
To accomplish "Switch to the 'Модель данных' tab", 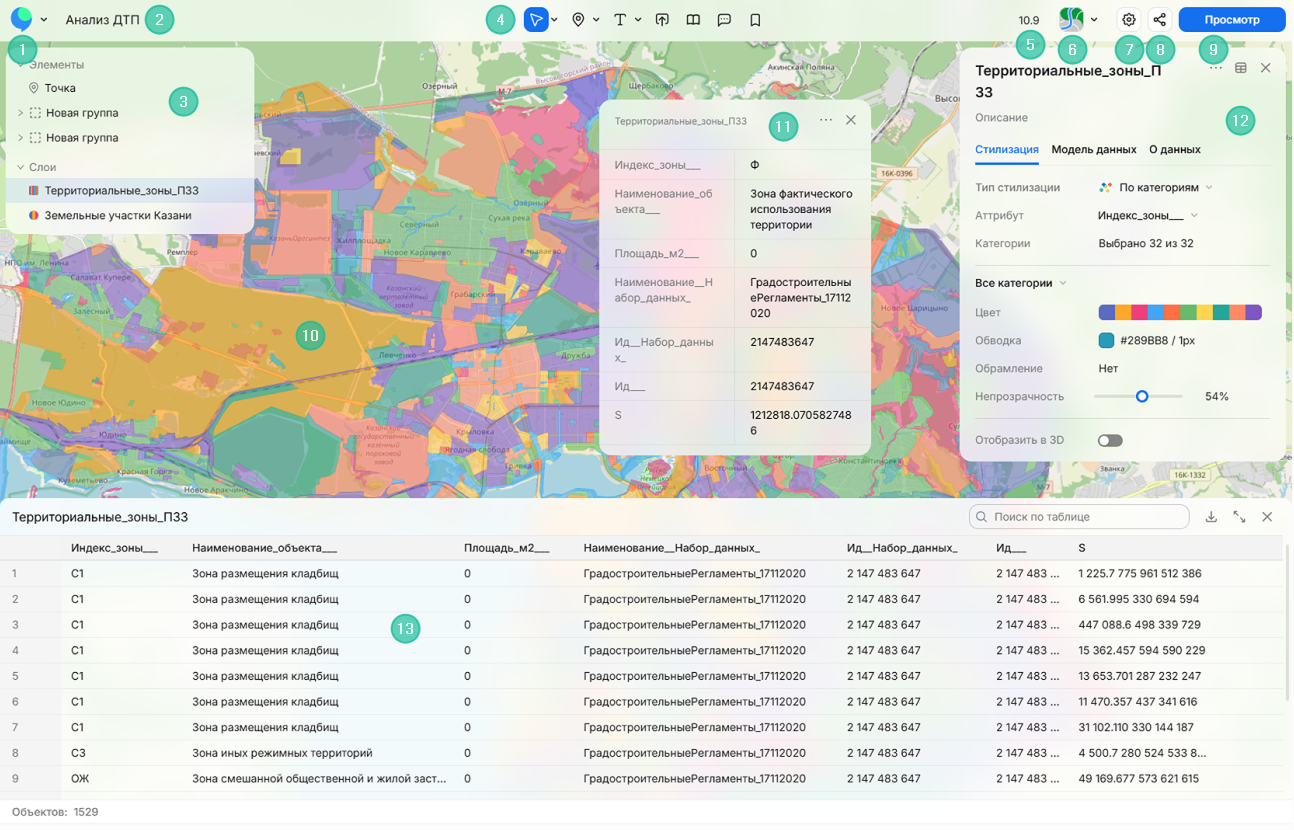I will (x=1093, y=149).
